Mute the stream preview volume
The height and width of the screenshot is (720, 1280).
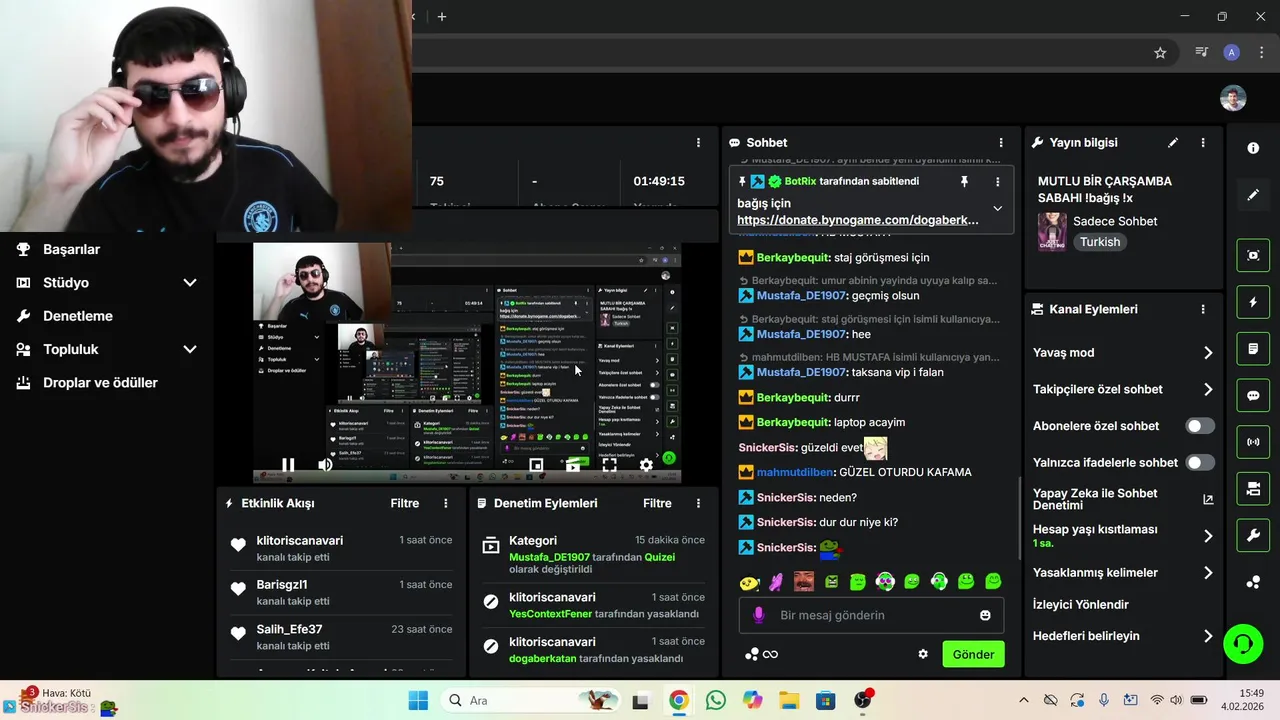(325, 465)
